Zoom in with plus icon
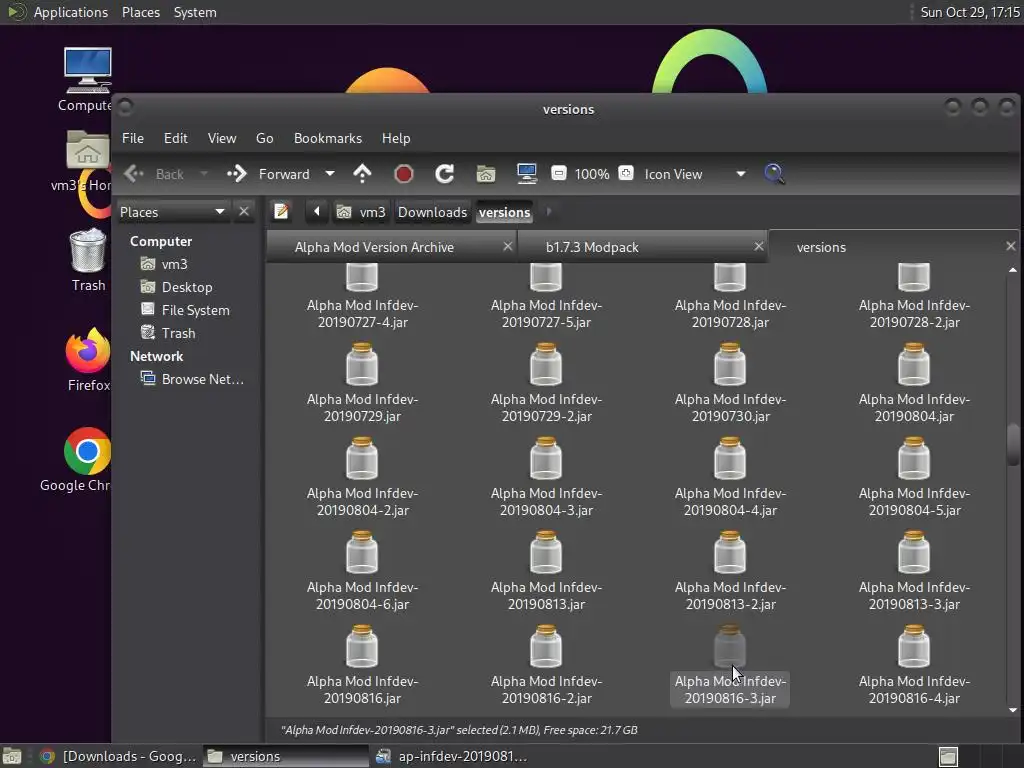 [x=626, y=173]
